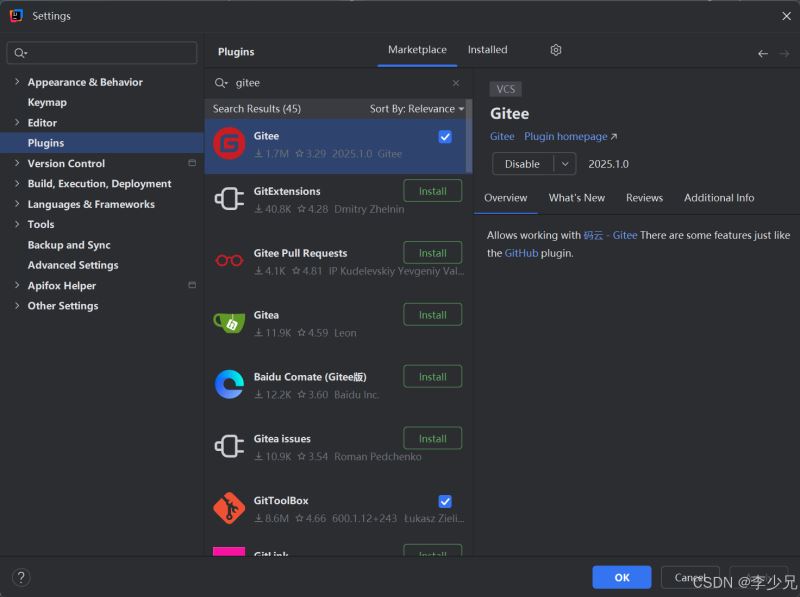
Task: Focus the plugin search field containing gitee
Action: point(337,83)
